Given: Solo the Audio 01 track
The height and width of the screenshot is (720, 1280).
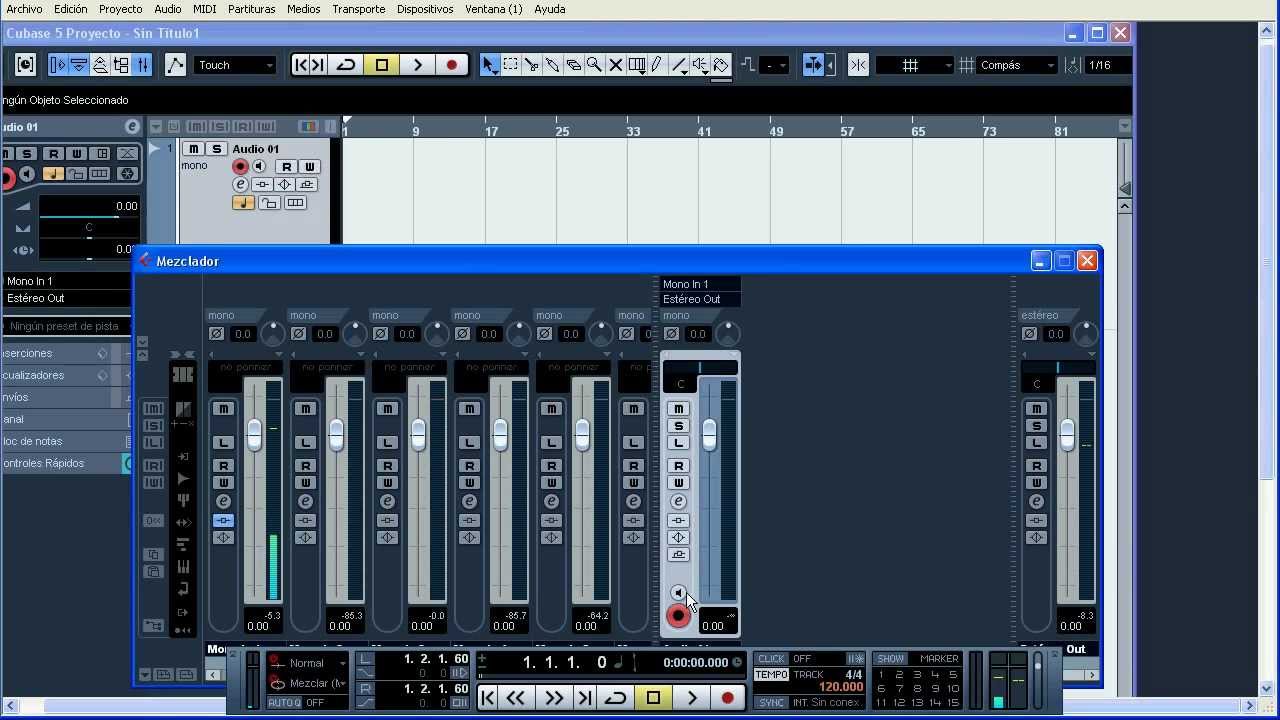Looking at the screenshot, I should (215, 149).
